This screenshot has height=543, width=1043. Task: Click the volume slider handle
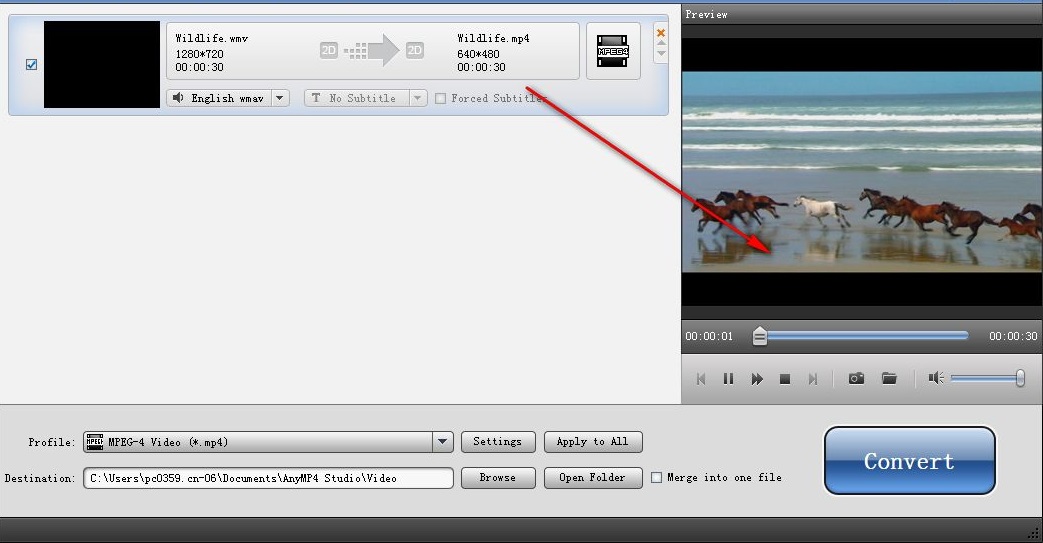coord(1020,379)
